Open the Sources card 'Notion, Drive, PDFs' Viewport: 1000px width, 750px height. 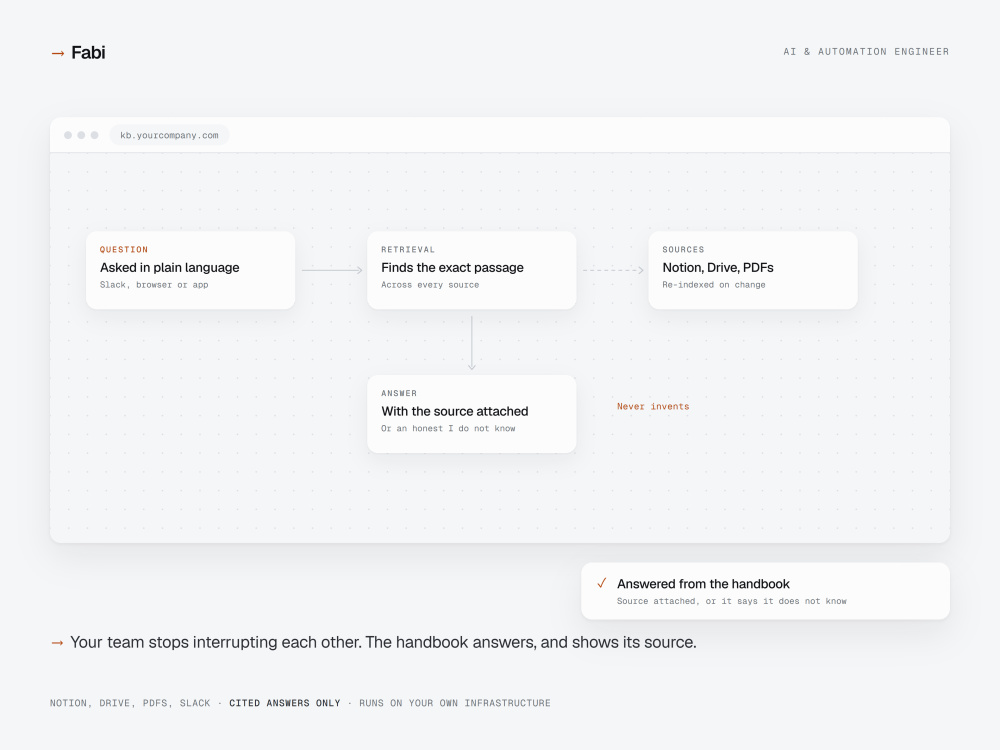coord(753,270)
